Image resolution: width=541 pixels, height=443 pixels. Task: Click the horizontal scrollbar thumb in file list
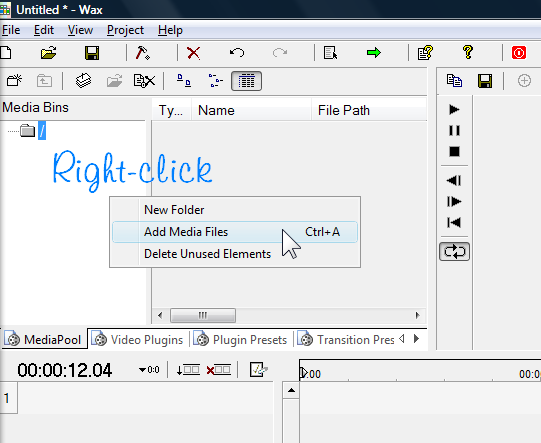(203, 315)
